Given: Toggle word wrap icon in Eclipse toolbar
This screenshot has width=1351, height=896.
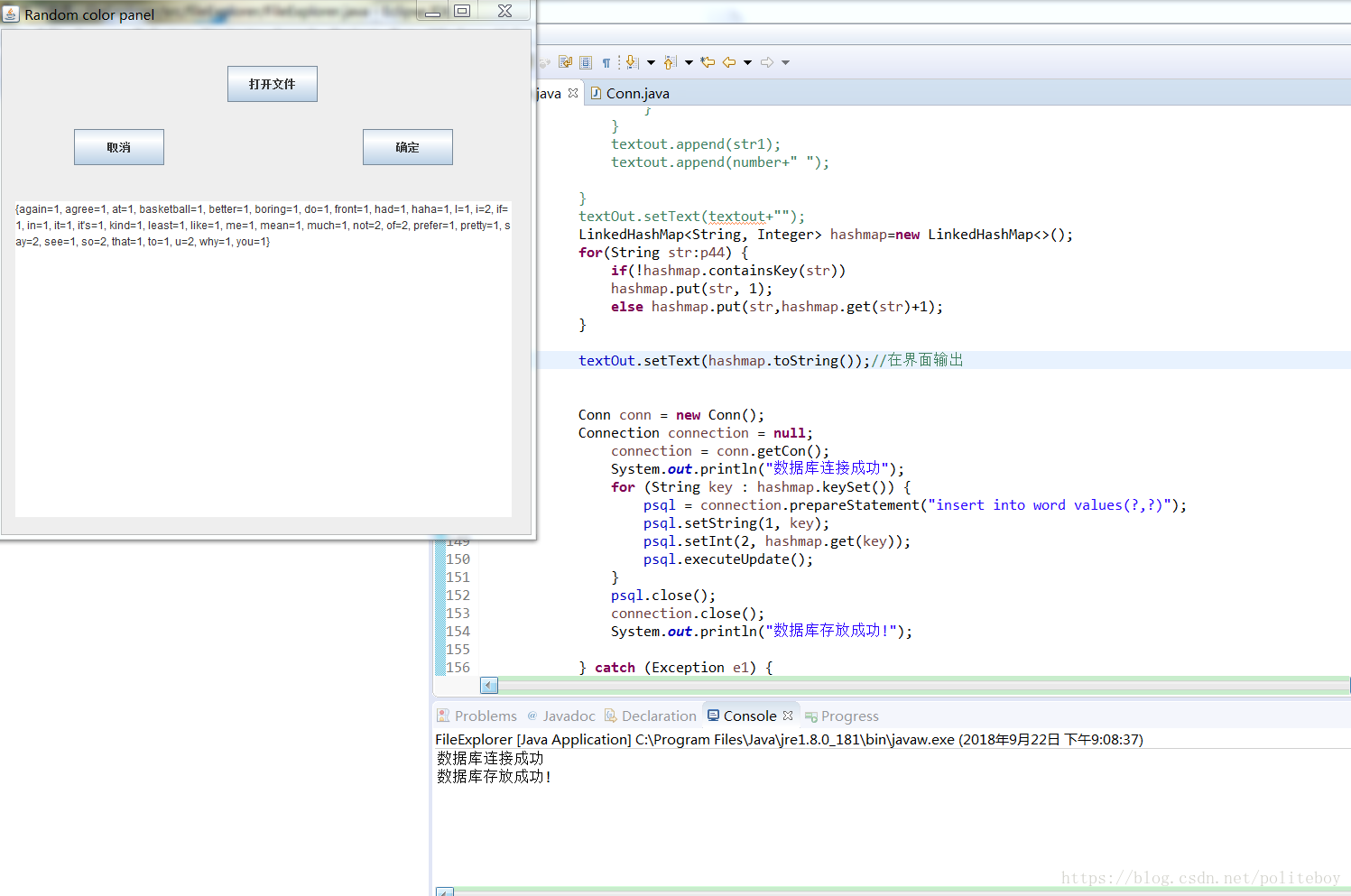Looking at the screenshot, I should pyautogui.click(x=566, y=62).
